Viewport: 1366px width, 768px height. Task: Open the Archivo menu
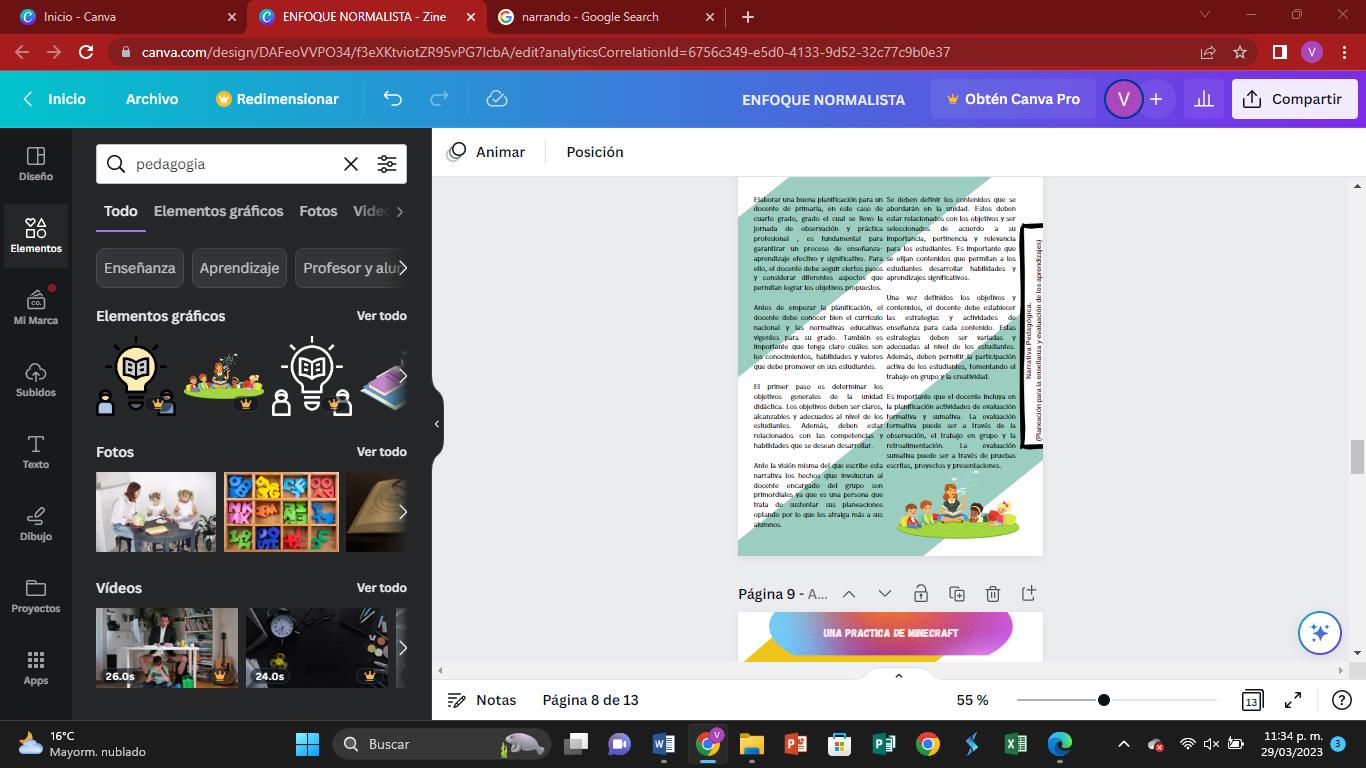152,99
